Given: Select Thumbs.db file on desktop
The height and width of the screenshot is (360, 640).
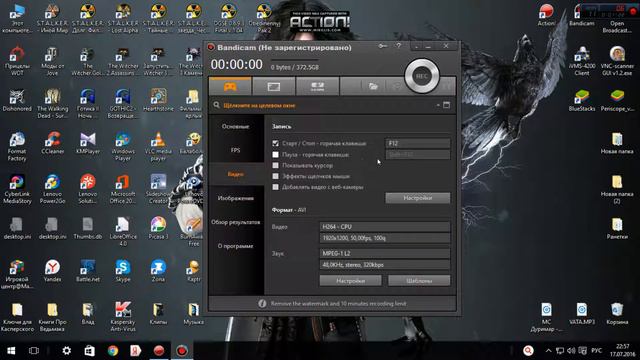Looking at the screenshot, I should coord(88,228).
